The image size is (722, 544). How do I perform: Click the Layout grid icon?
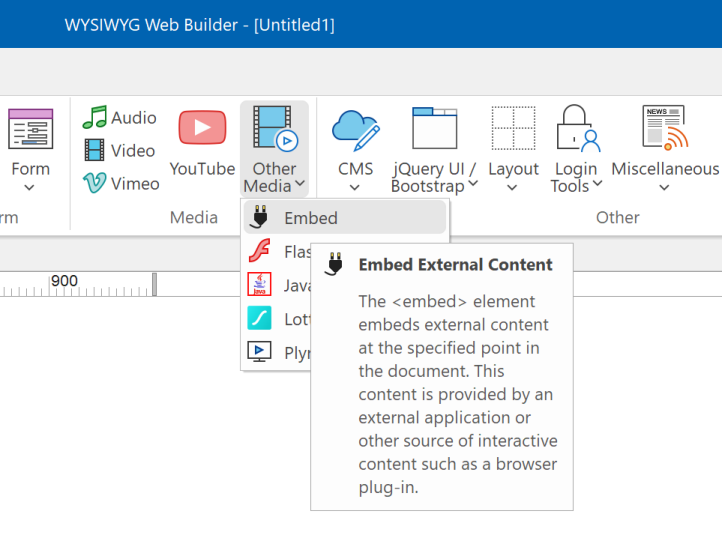pyautogui.click(x=513, y=128)
